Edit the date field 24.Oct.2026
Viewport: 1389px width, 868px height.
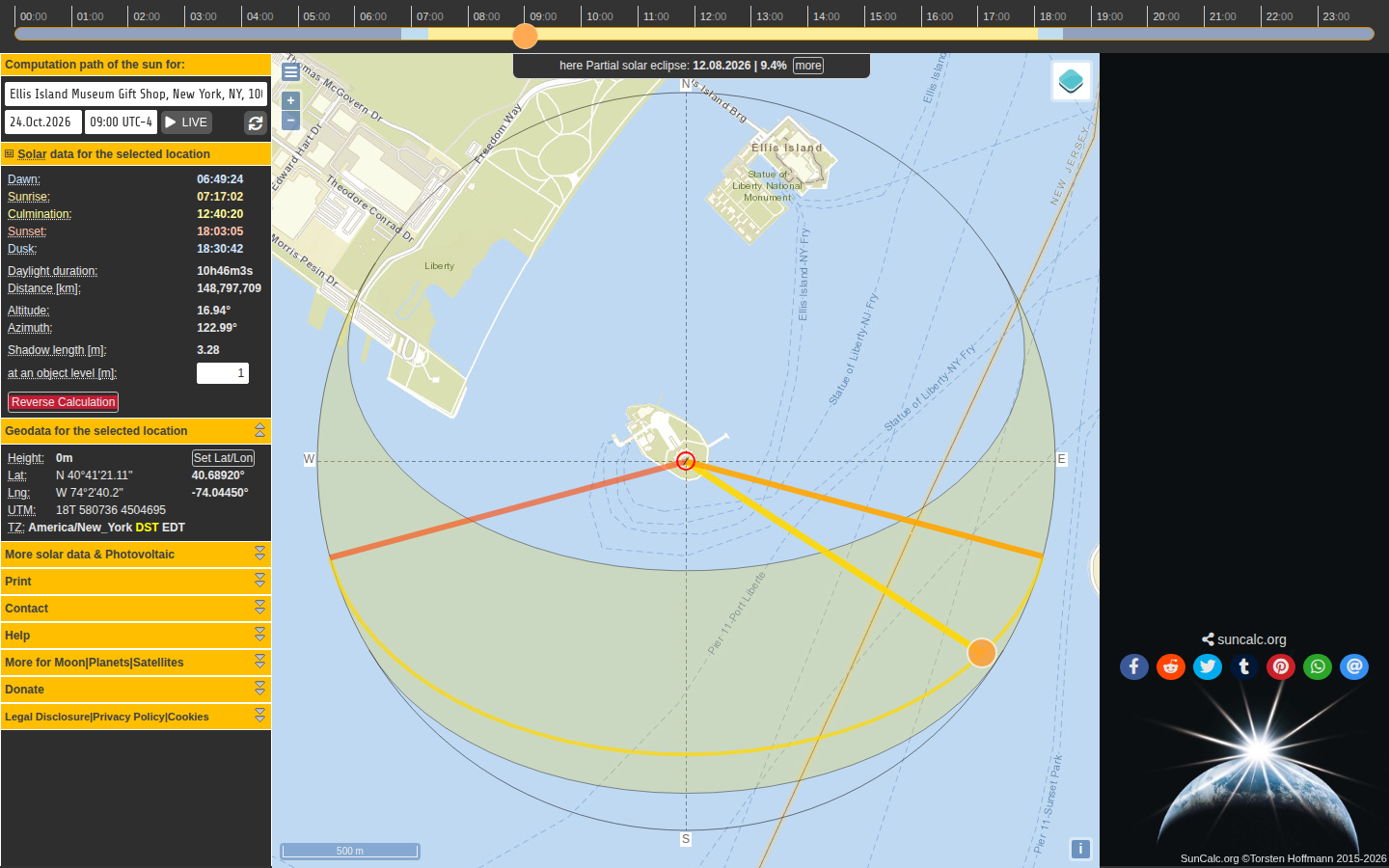[43, 122]
